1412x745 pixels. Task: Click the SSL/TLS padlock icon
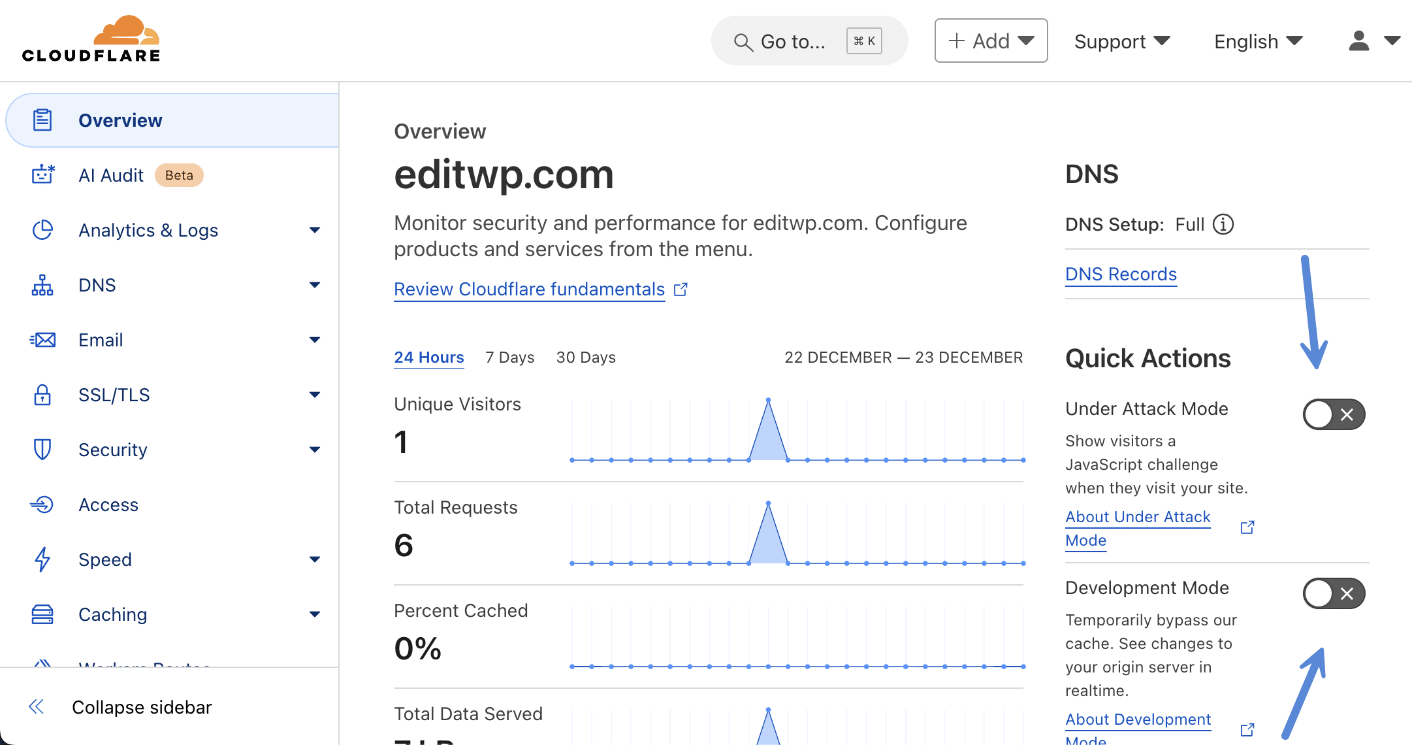(x=42, y=394)
